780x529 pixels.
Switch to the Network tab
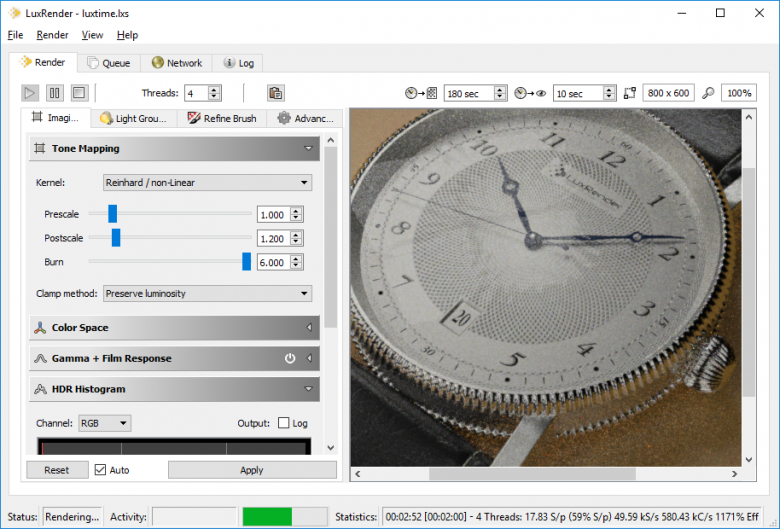177,63
